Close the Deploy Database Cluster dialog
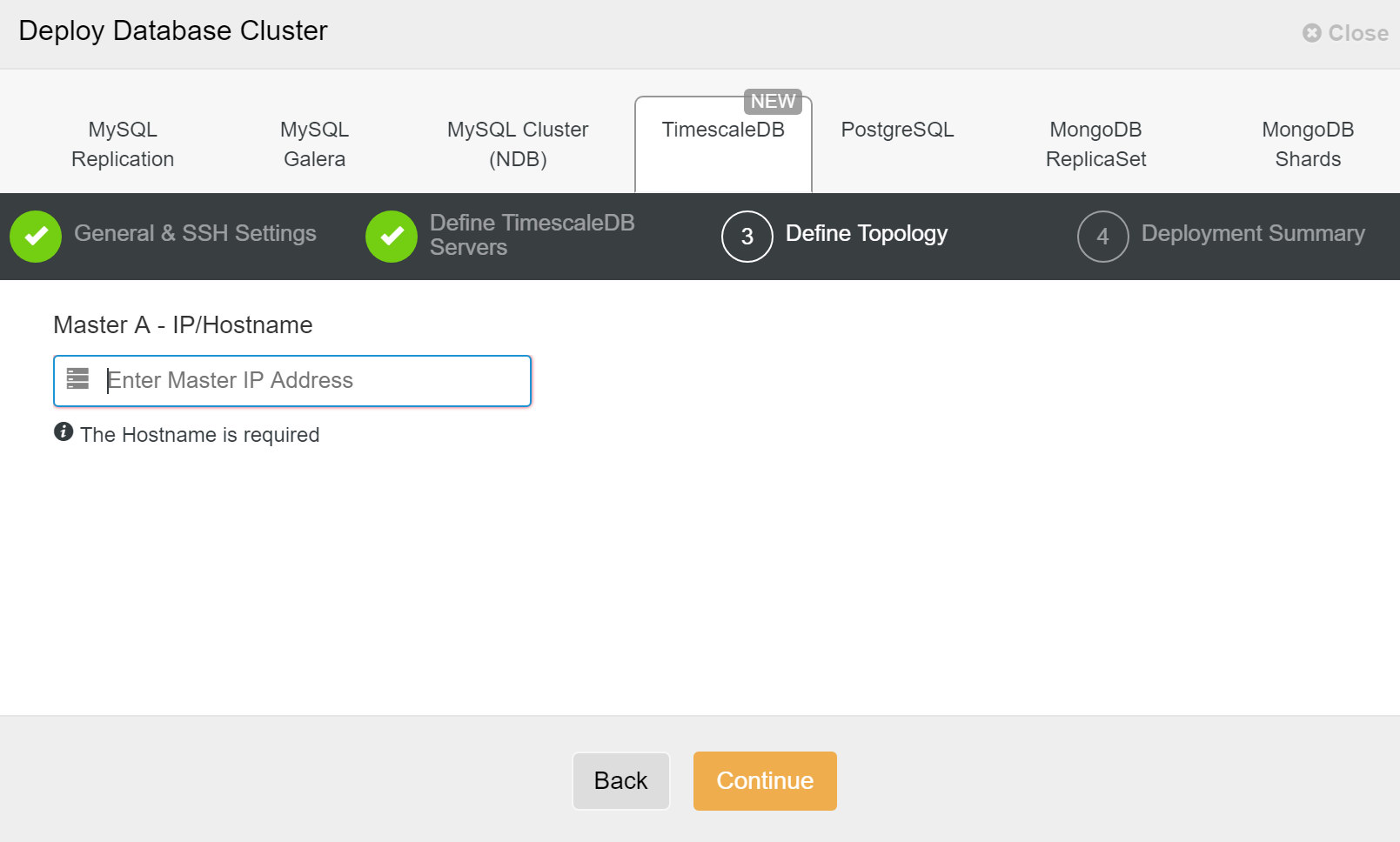The width and height of the screenshot is (1400, 842). 1345,33
